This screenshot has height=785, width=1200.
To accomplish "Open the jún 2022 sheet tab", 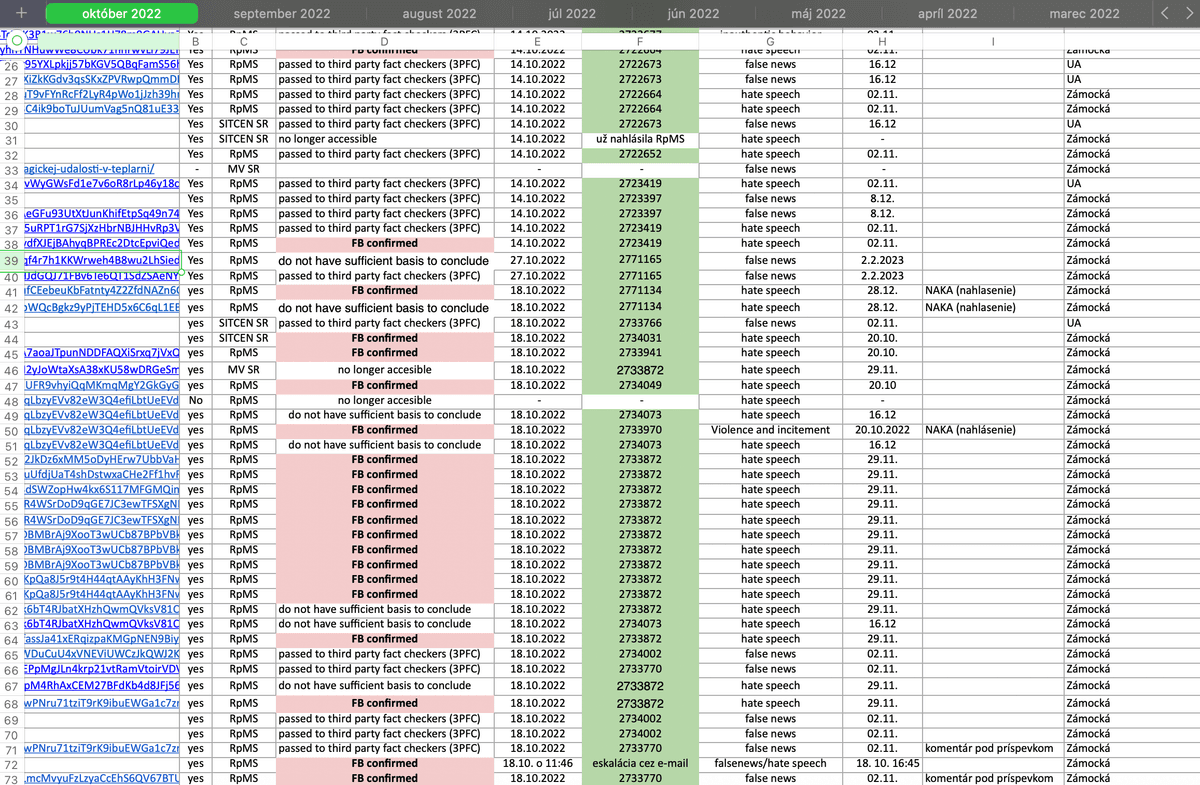I will [x=691, y=14].
